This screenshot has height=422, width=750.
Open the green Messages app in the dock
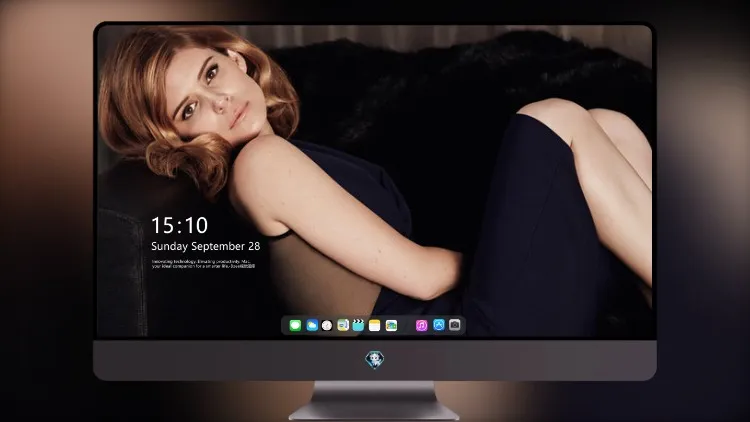click(x=295, y=325)
